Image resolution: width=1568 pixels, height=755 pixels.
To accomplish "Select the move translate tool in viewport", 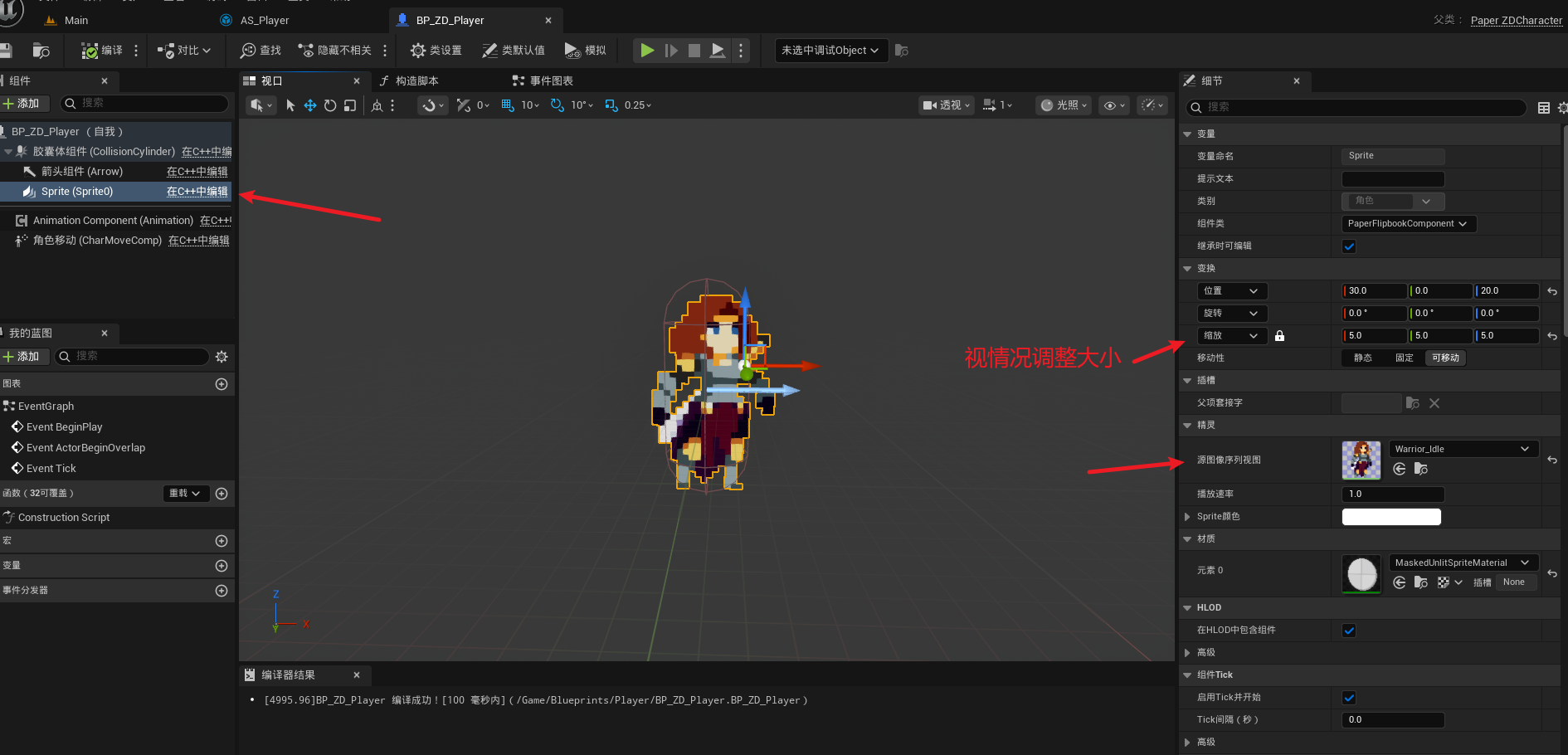I will (310, 105).
